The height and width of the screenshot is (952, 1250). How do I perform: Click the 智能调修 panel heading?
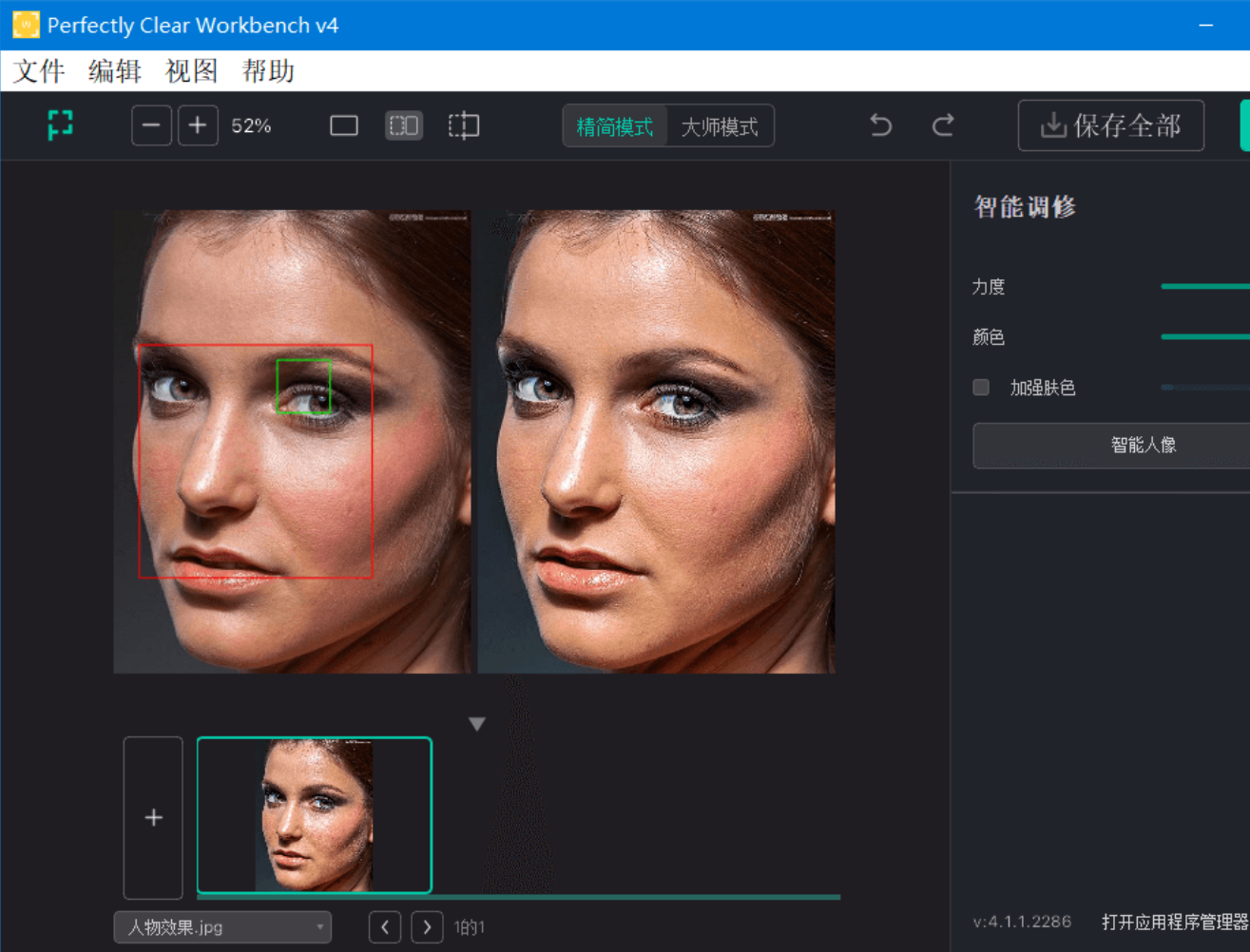[1025, 206]
